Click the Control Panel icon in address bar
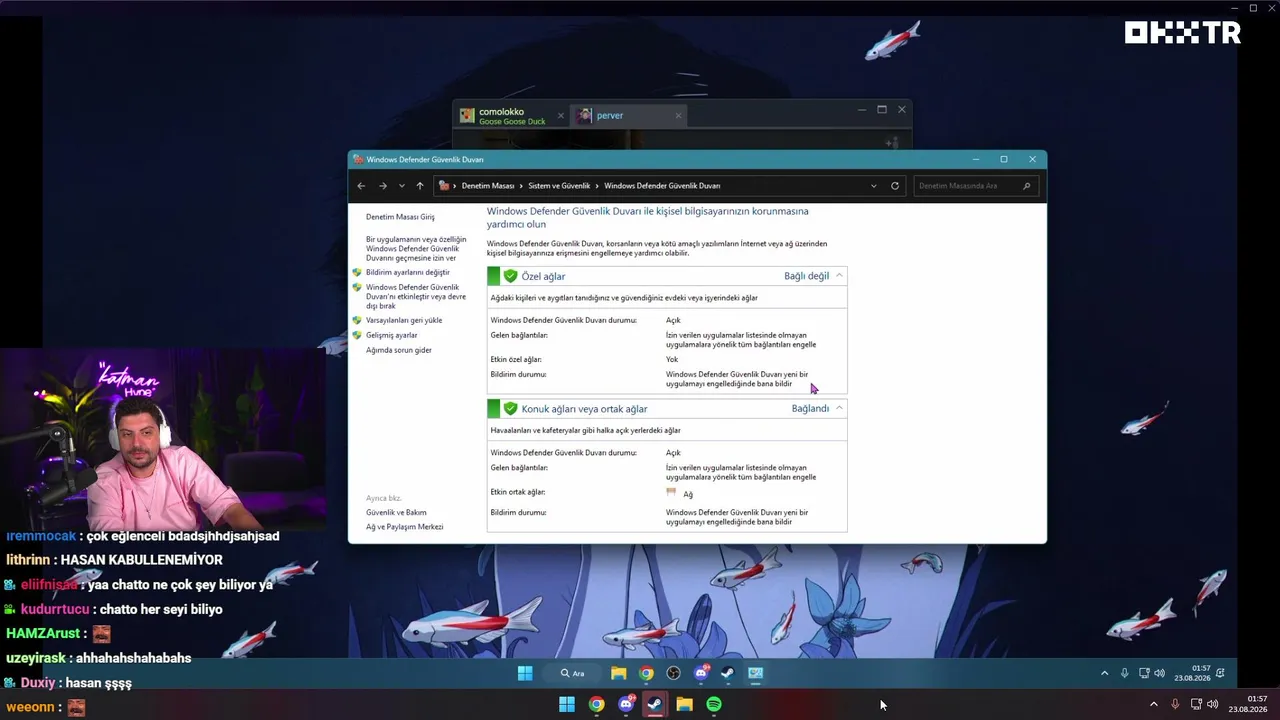This screenshot has width=1280, height=720. [444, 186]
